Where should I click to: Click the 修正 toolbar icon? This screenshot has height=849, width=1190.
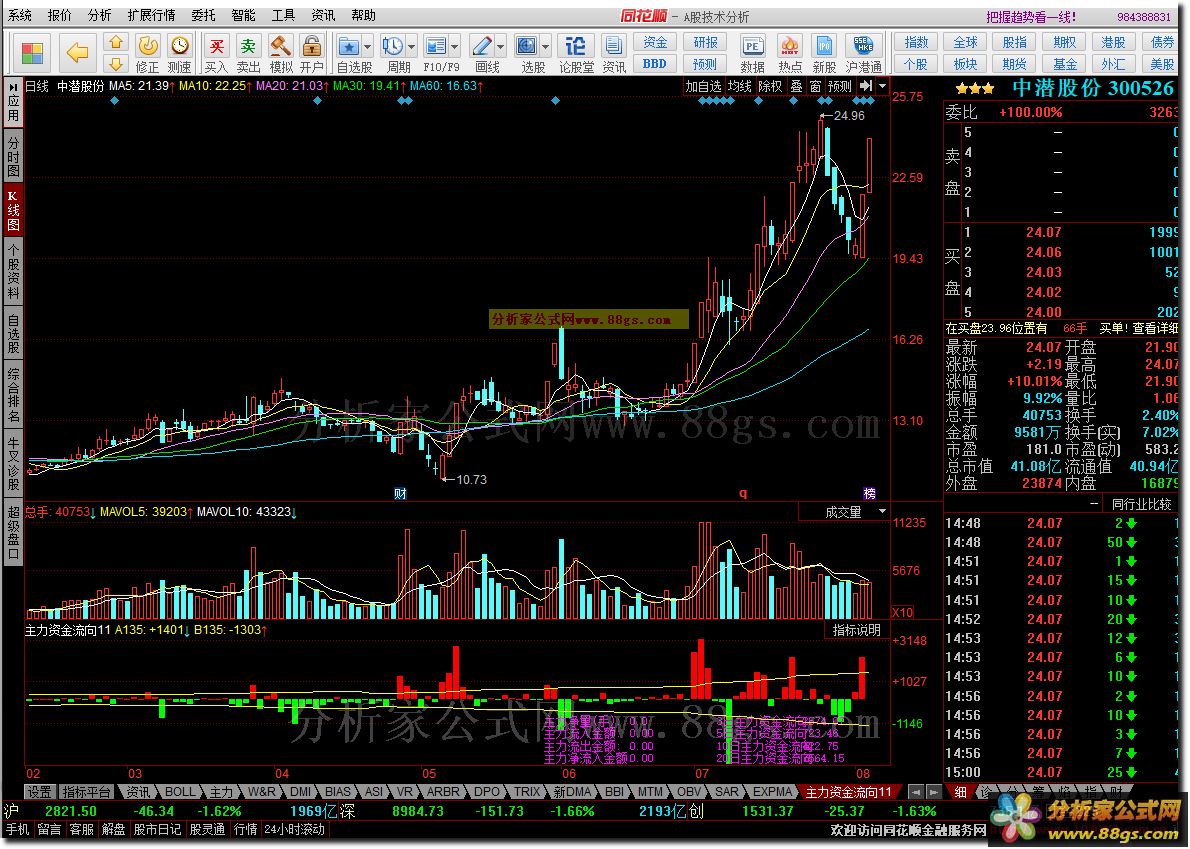pos(147,46)
